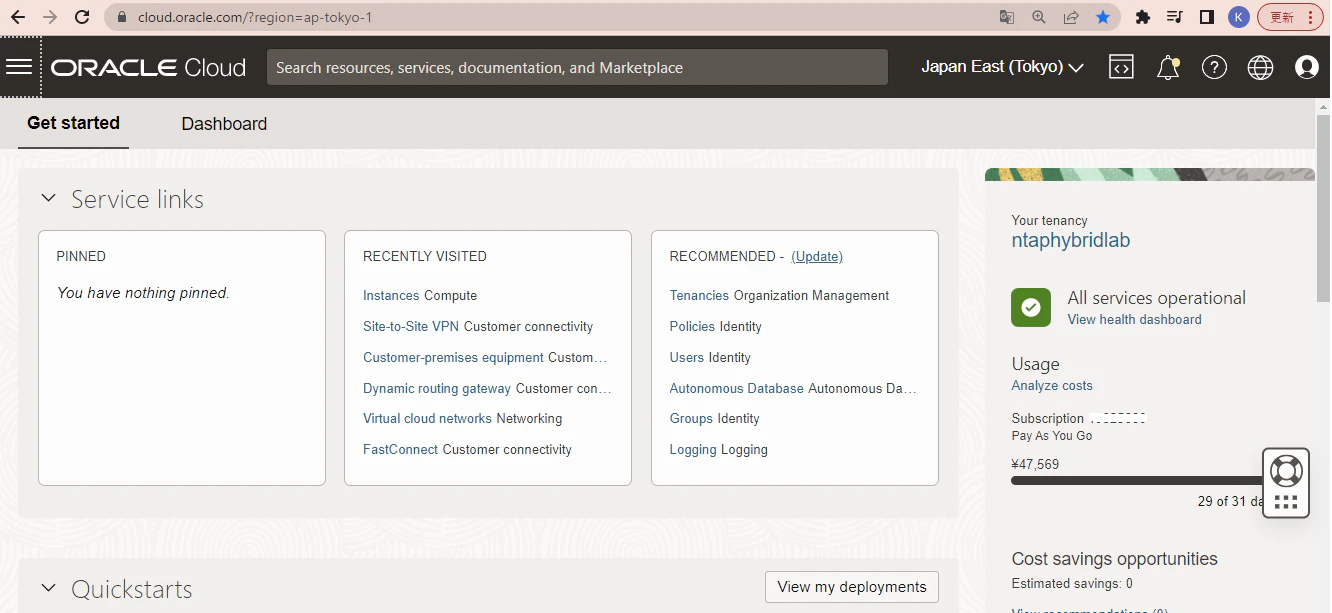Open the Instances Compute link
This screenshot has width=1332, height=613.
(420, 296)
